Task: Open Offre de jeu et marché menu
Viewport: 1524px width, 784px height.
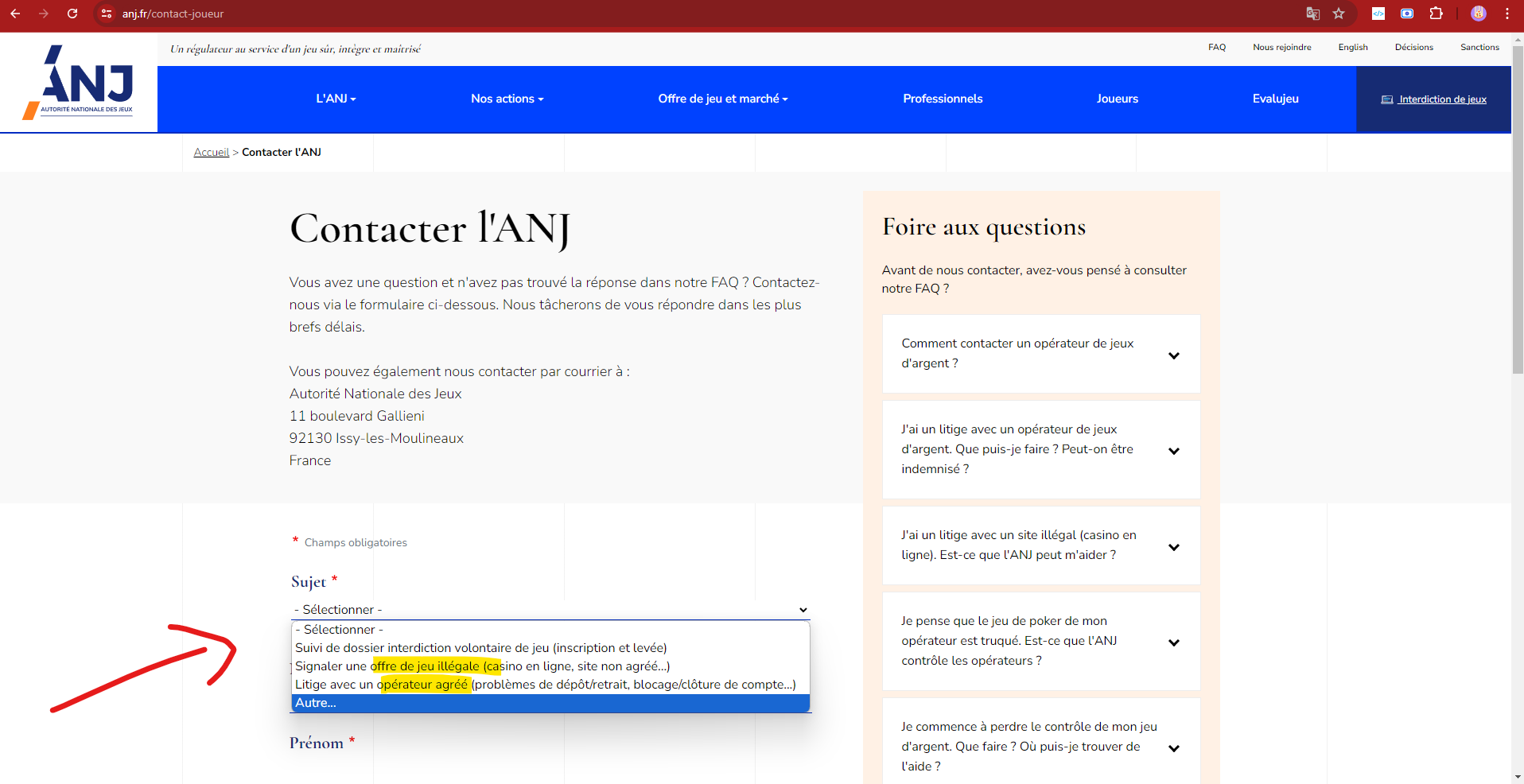Action: coord(722,99)
